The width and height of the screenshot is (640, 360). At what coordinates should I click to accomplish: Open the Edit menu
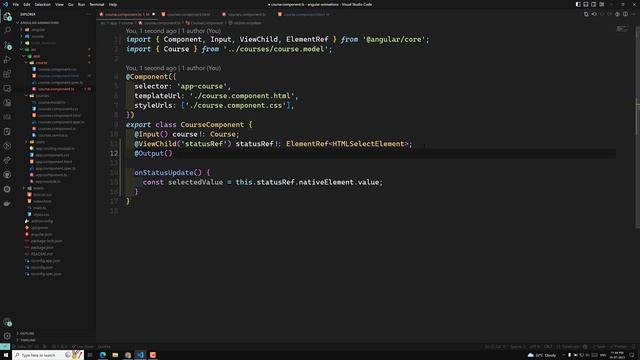pos(27,4)
